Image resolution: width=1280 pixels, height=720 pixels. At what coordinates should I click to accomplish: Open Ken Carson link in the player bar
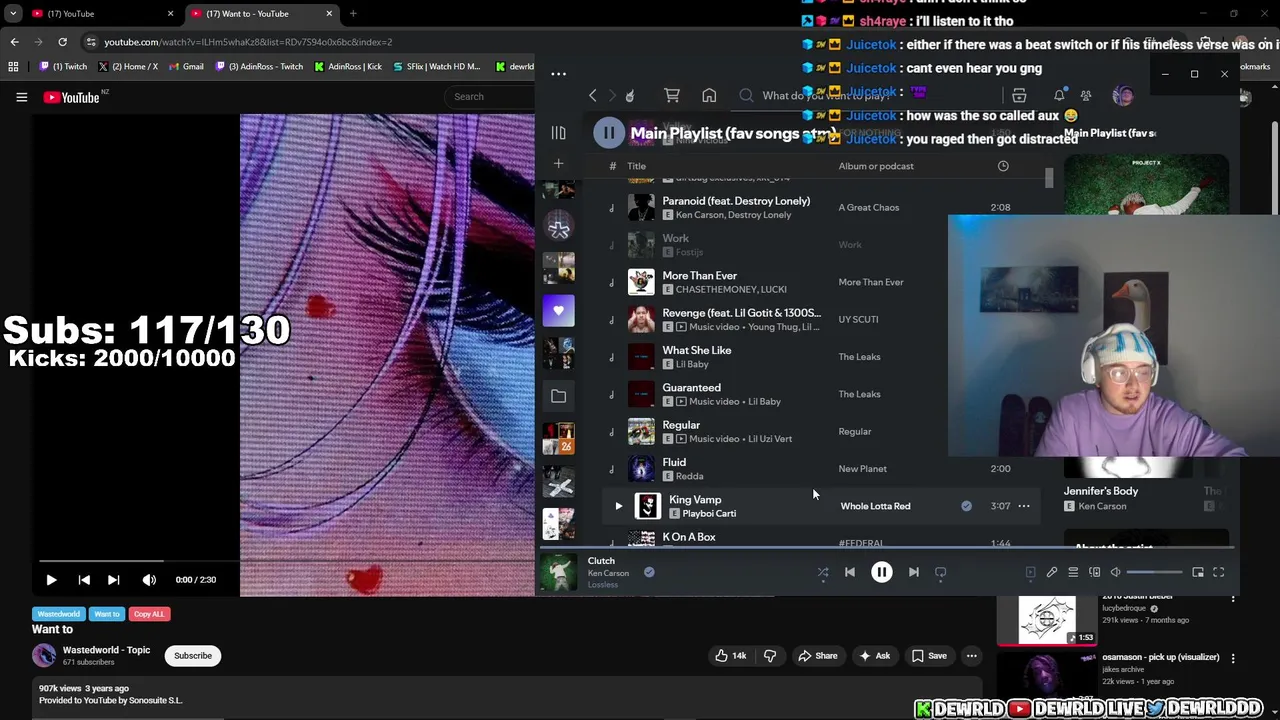click(x=608, y=573)
